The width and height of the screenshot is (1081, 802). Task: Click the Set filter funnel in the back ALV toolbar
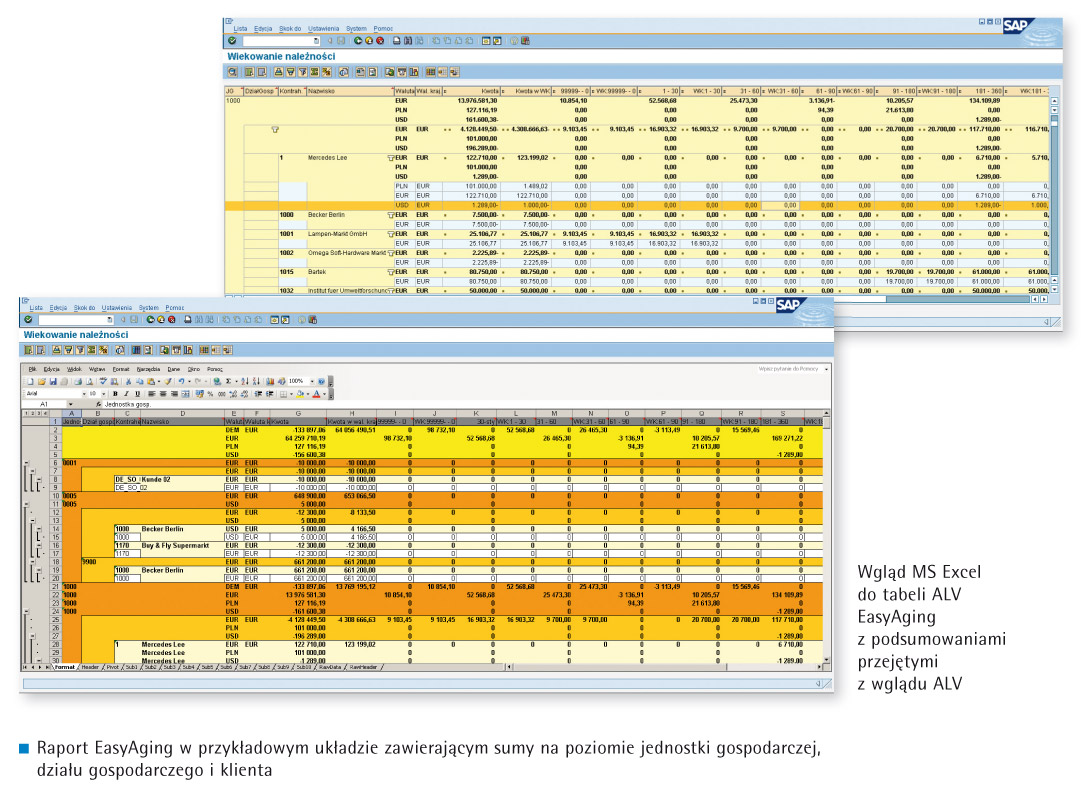coord(303,72)
